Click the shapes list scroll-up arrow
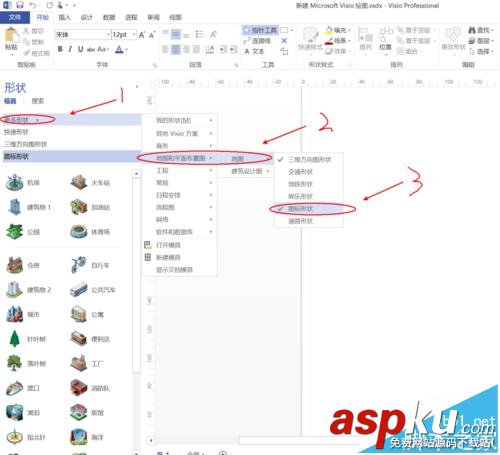This screenshot has height=455, width=500. point(136,174)
